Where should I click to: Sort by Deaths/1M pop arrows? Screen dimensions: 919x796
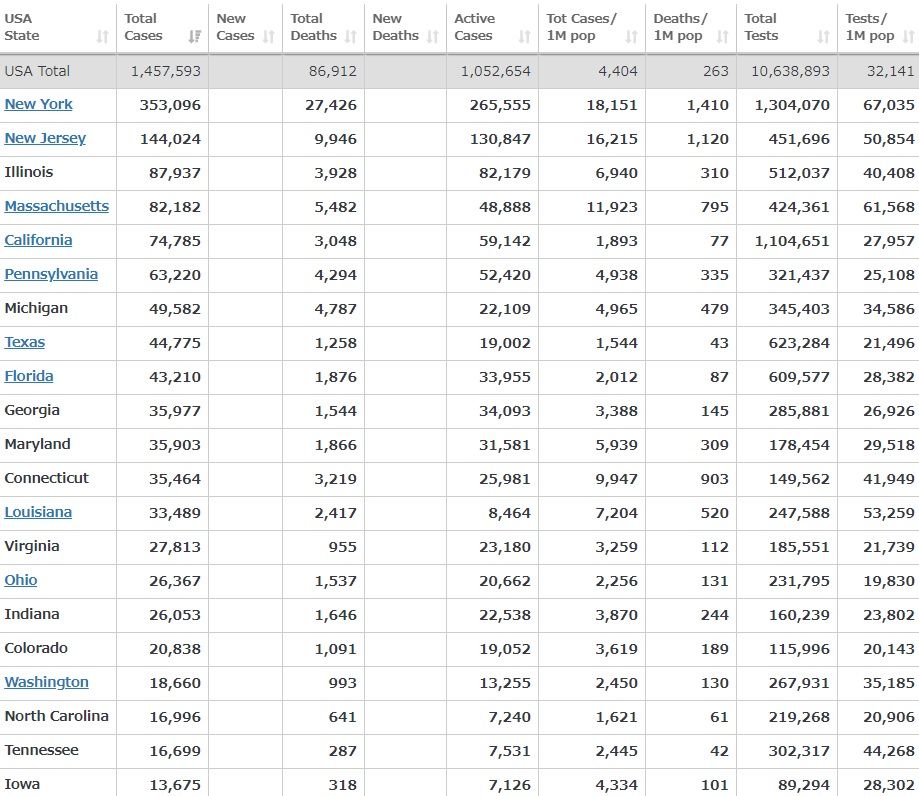(723, 37)
